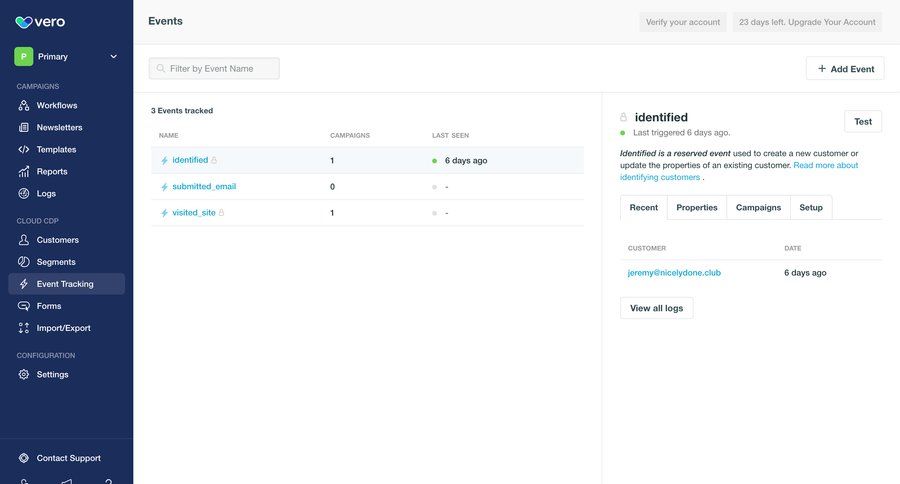The height and width of the screenshot is (484, 900).
Task: Click 'Last triggered 6 days ago.' text
Action: 681,133
